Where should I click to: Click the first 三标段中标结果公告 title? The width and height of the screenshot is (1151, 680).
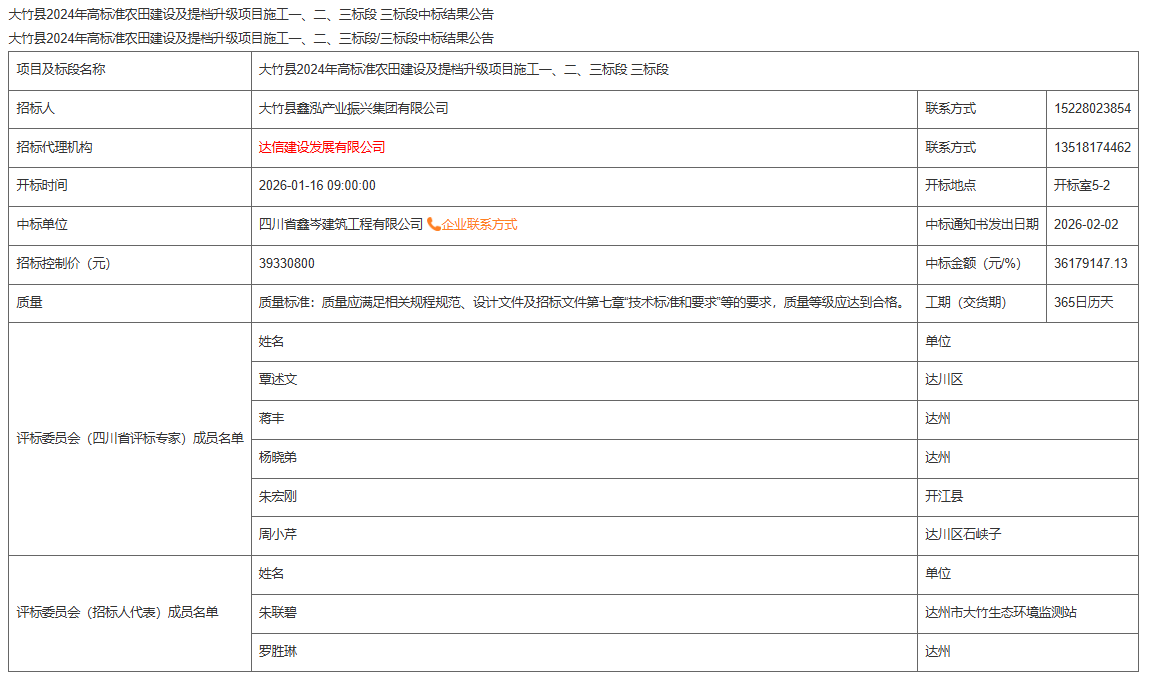246,15
